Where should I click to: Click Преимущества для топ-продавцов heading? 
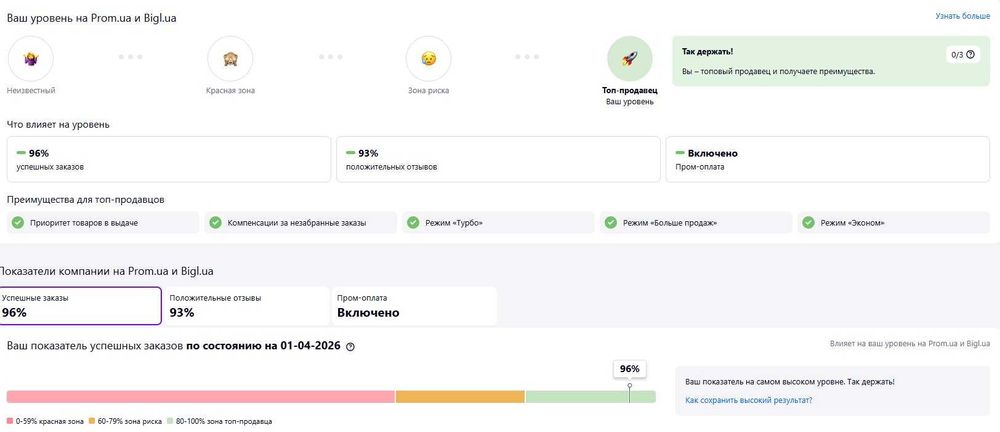[85, 200]
